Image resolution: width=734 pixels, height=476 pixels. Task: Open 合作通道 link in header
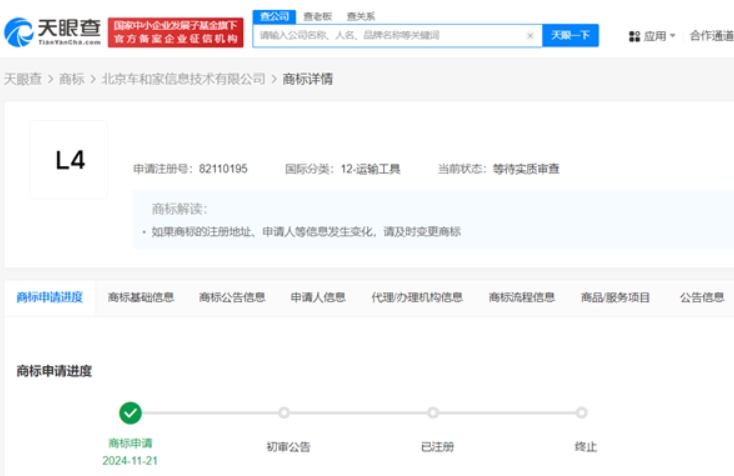click(x=710, y=36)
